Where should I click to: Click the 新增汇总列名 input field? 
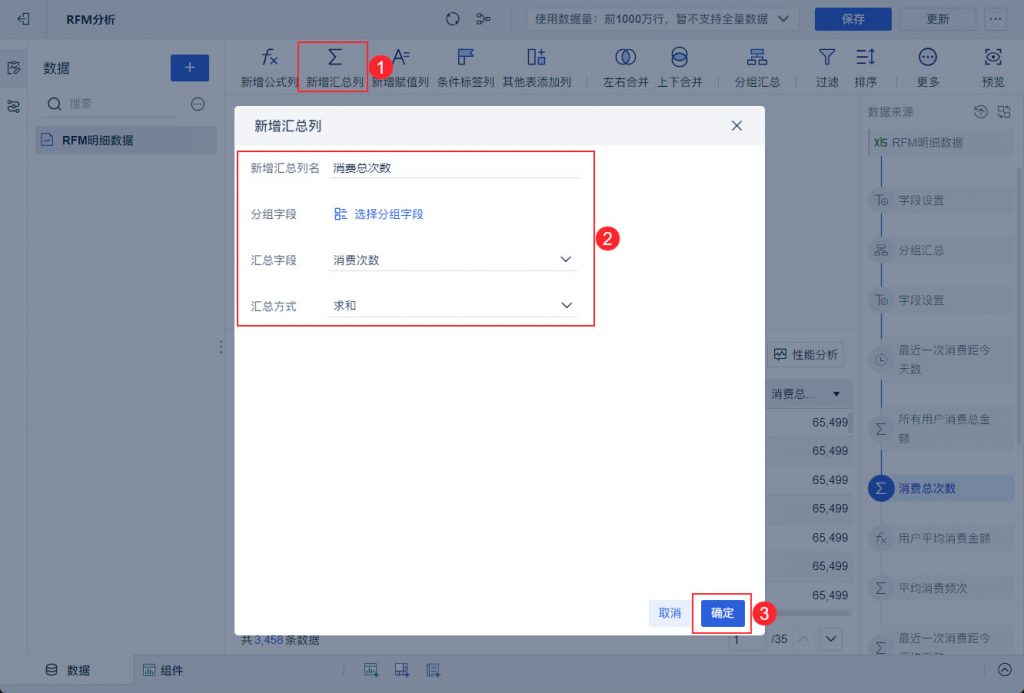tap(454, 168)
